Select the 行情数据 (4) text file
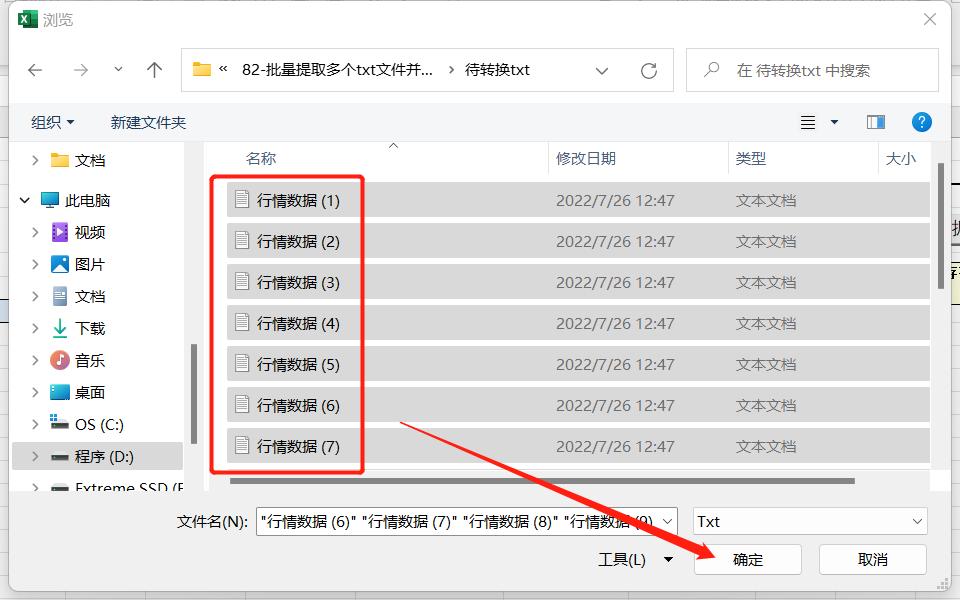960x600 pixels. tap(297, 323)
